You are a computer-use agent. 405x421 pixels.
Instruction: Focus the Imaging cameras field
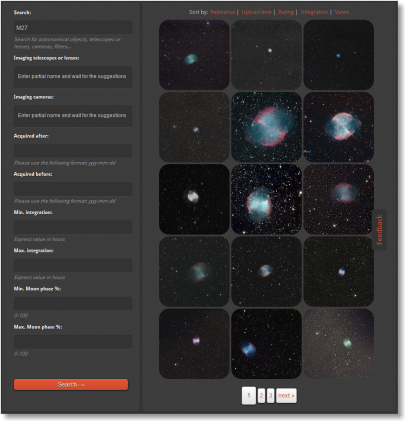73,116
